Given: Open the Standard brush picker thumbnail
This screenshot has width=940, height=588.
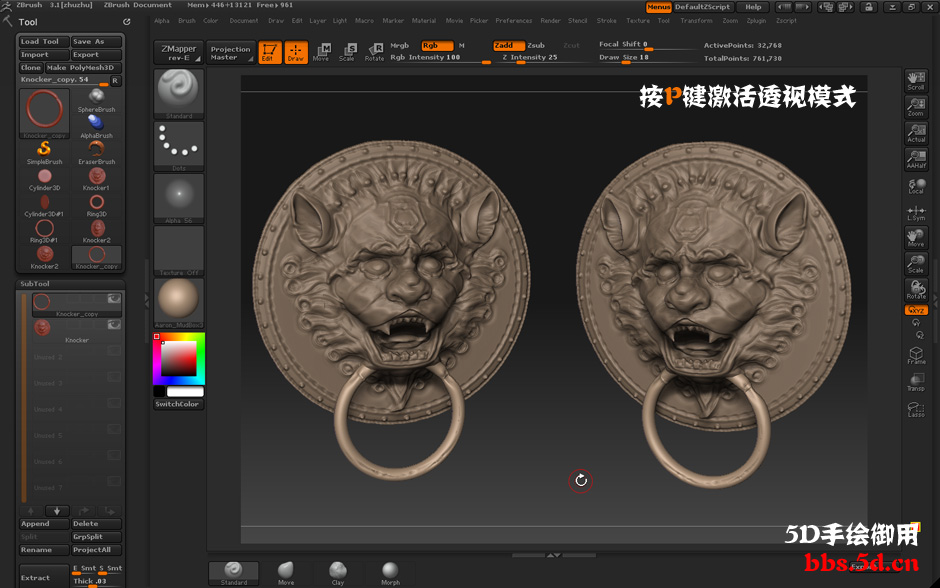Looking at the screenshot, I should point(179,94).
